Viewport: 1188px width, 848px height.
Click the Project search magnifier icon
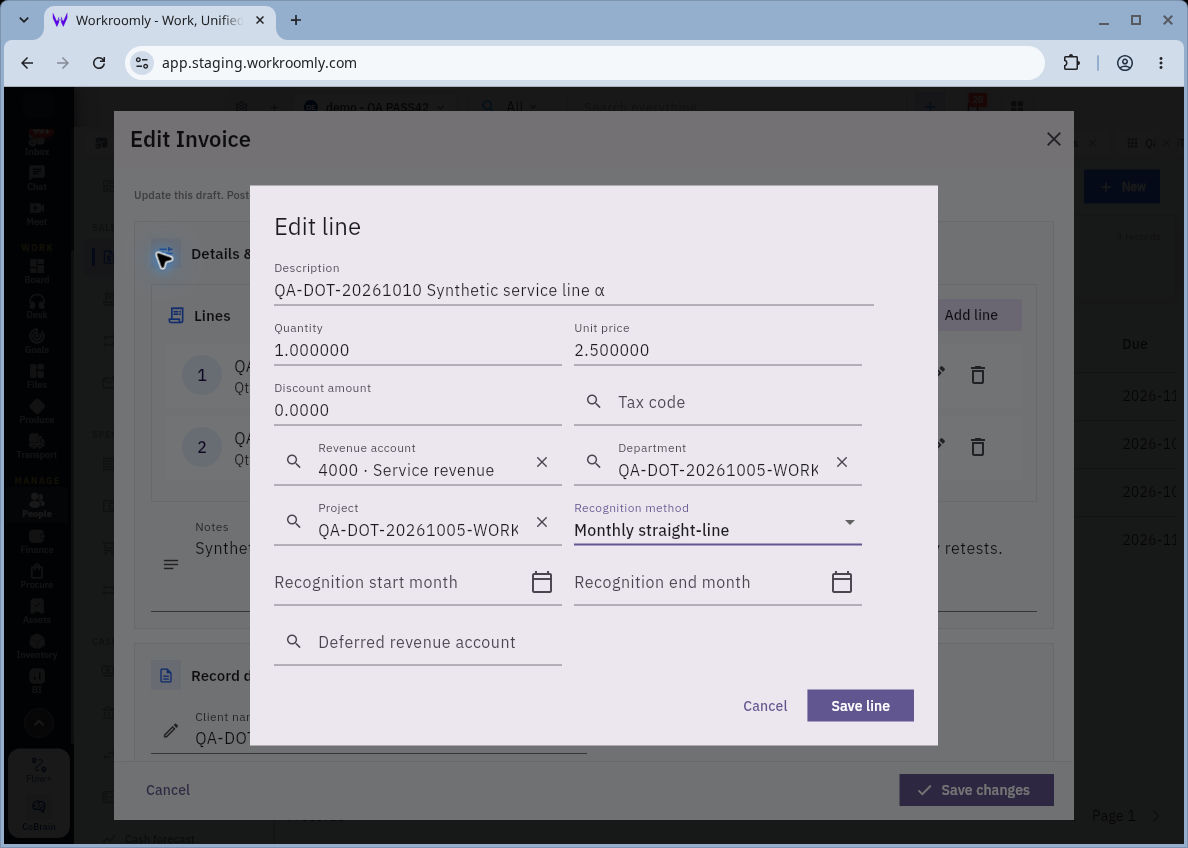[x=294, y=521]
